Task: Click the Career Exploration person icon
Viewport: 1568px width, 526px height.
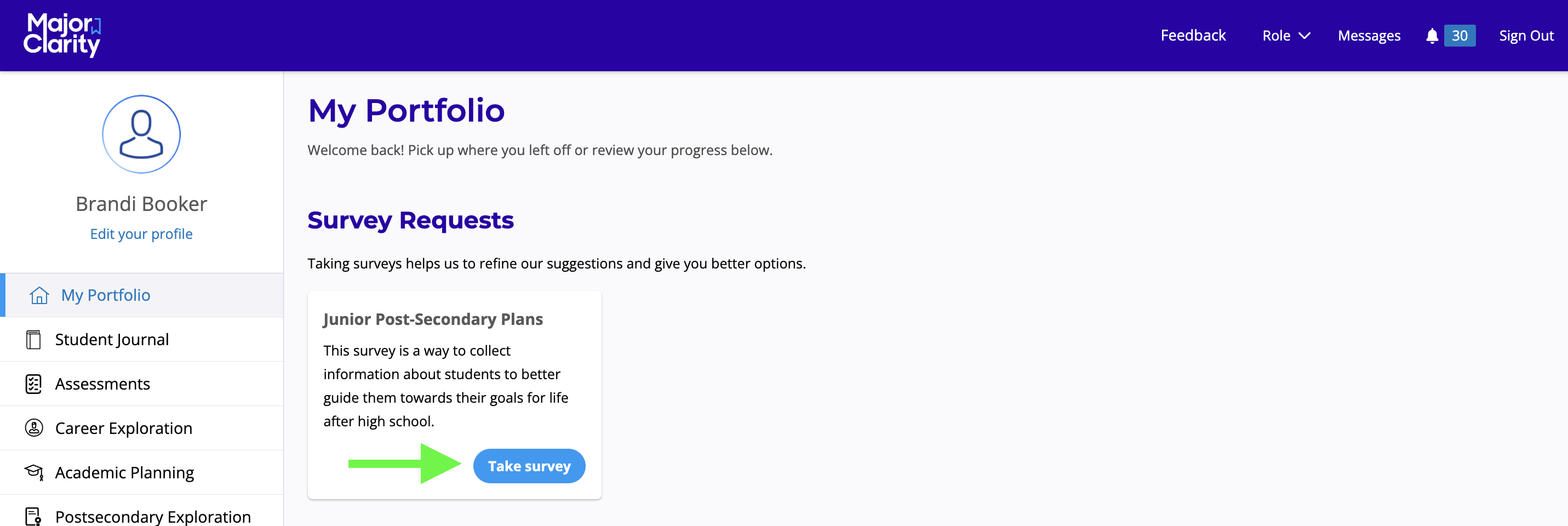Action: (33, 428)
